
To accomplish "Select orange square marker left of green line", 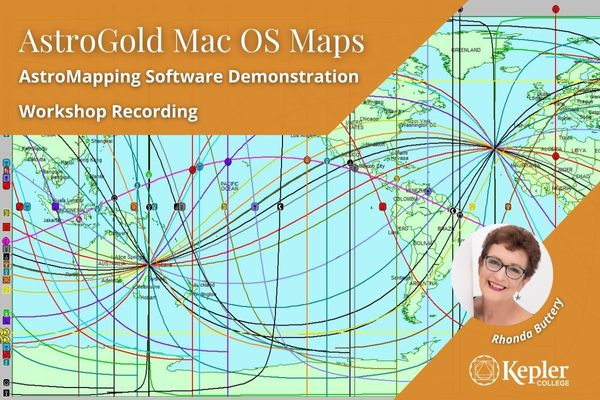I will point(134,207).
